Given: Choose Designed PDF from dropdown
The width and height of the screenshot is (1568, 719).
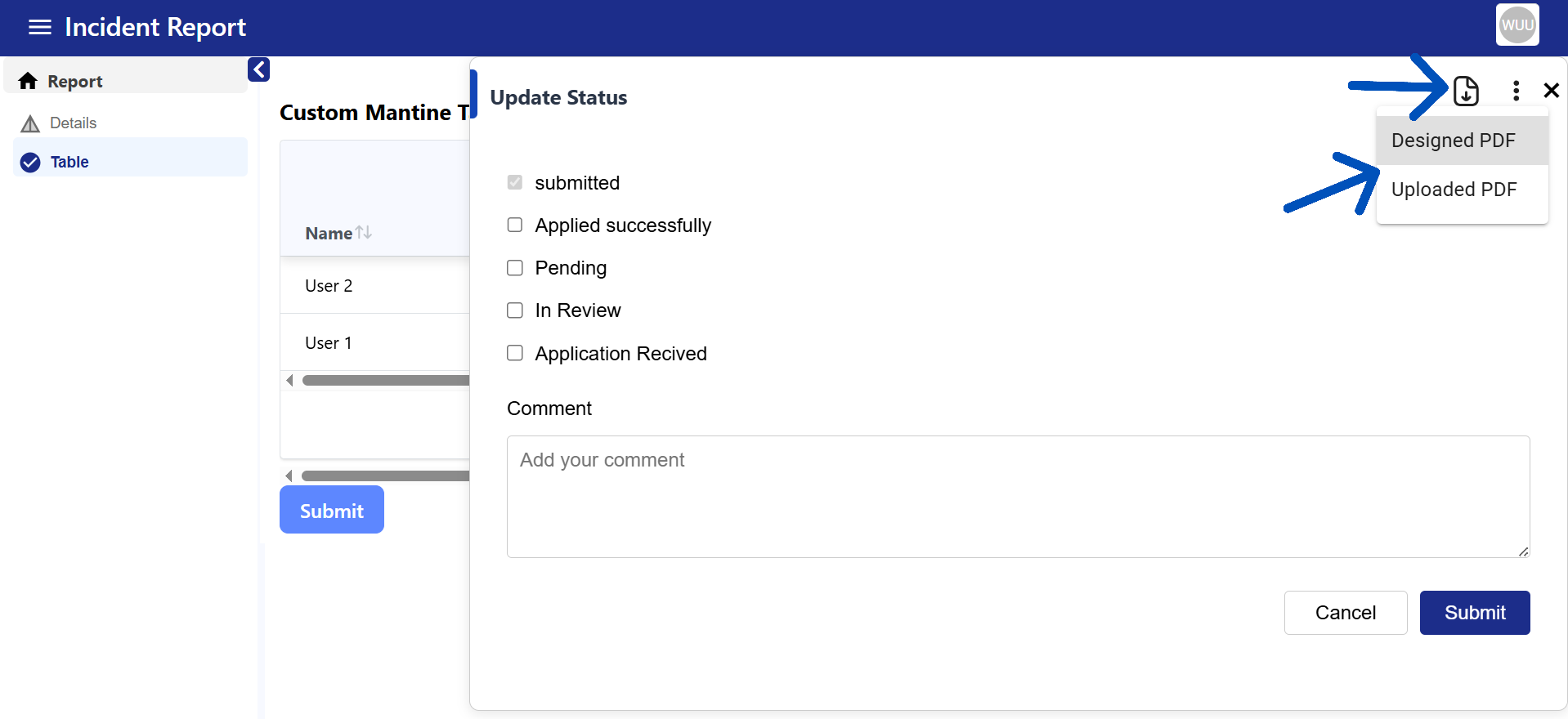Looking at the screenshot, I should coord(1453,141).
